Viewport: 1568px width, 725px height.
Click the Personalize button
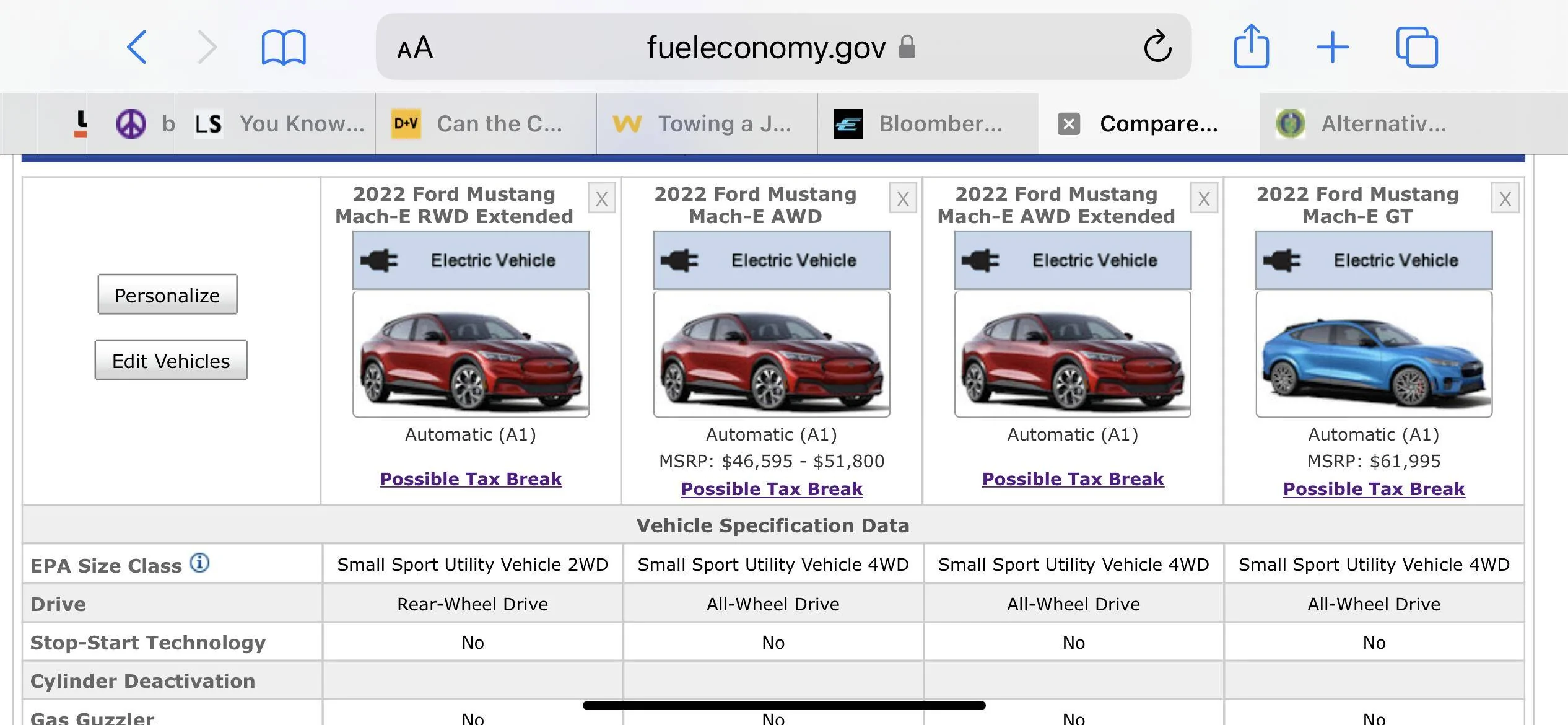pos(167,294)
